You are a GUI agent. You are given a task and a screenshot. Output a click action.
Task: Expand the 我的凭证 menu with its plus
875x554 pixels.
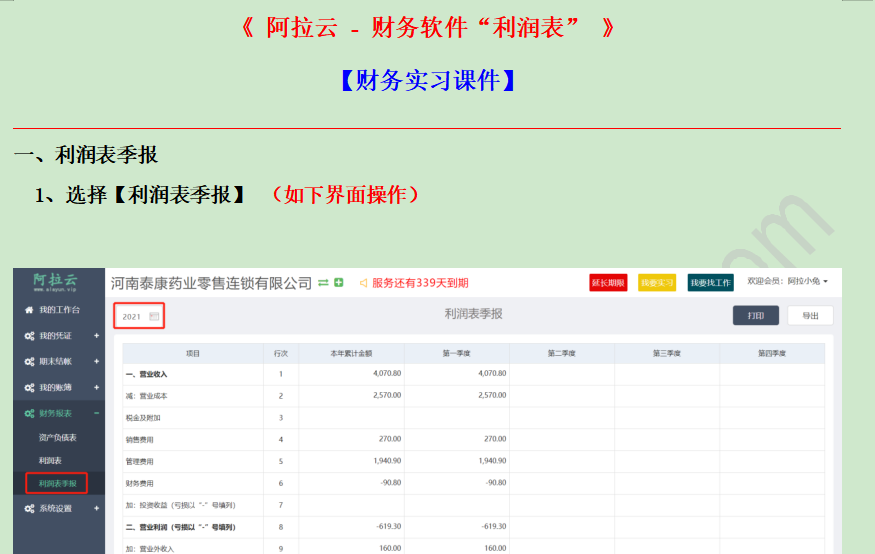pyautogui.click(x=97, y=336)
